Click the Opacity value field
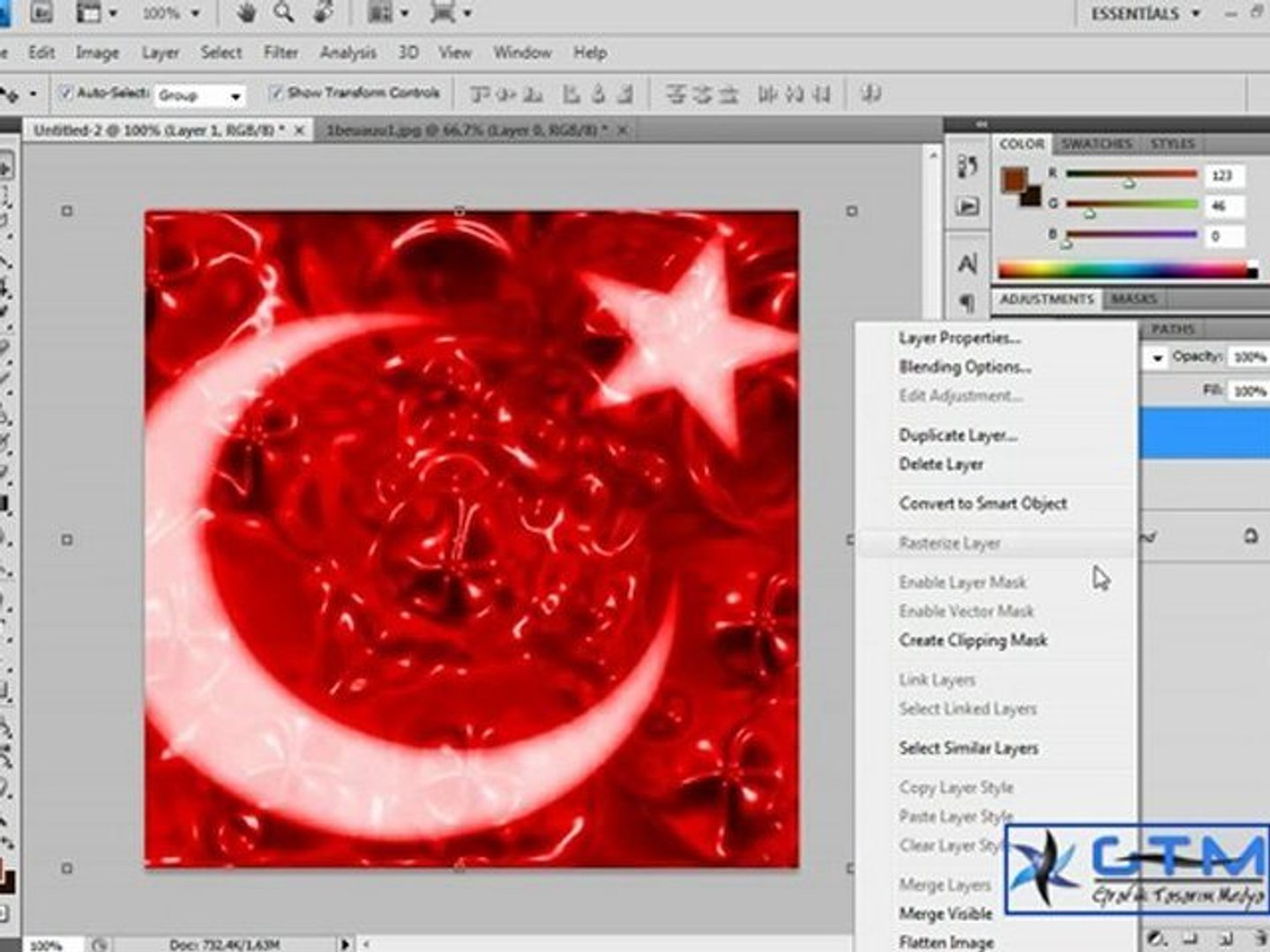The height and width of the screenshot is (952, 1270). coord(1249,357)
